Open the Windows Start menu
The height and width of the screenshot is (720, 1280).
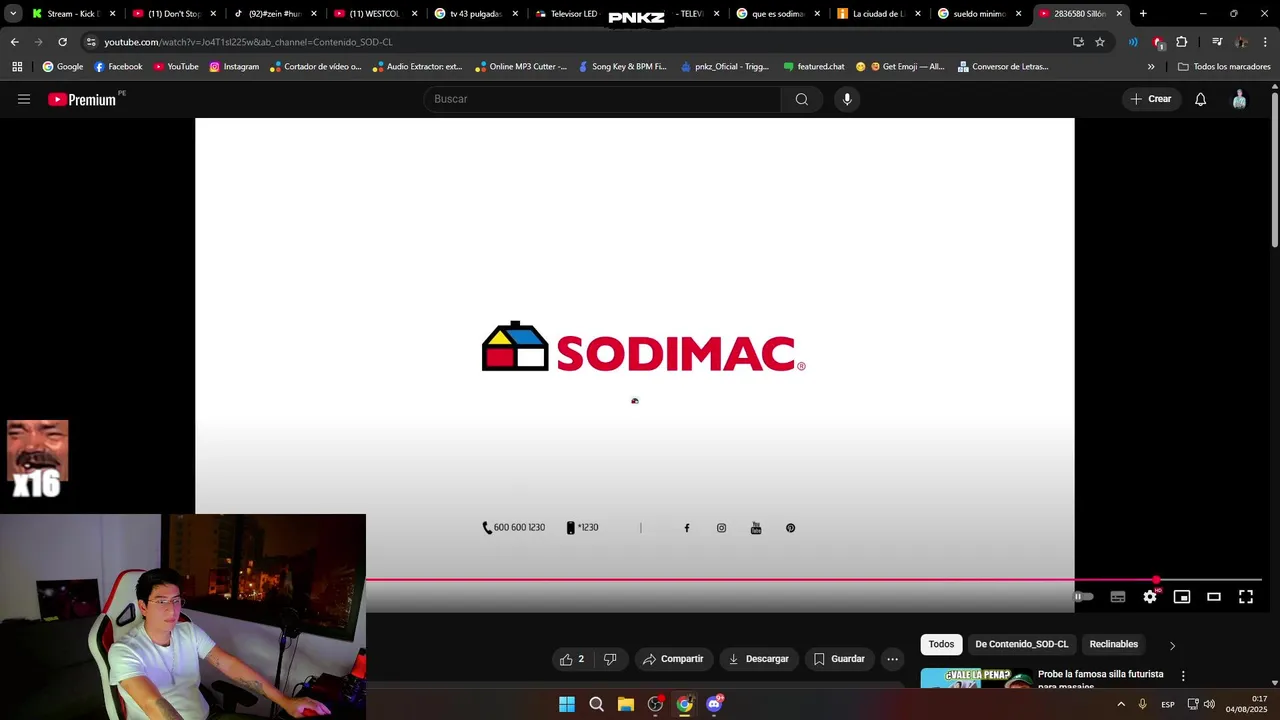coord(567,704)
